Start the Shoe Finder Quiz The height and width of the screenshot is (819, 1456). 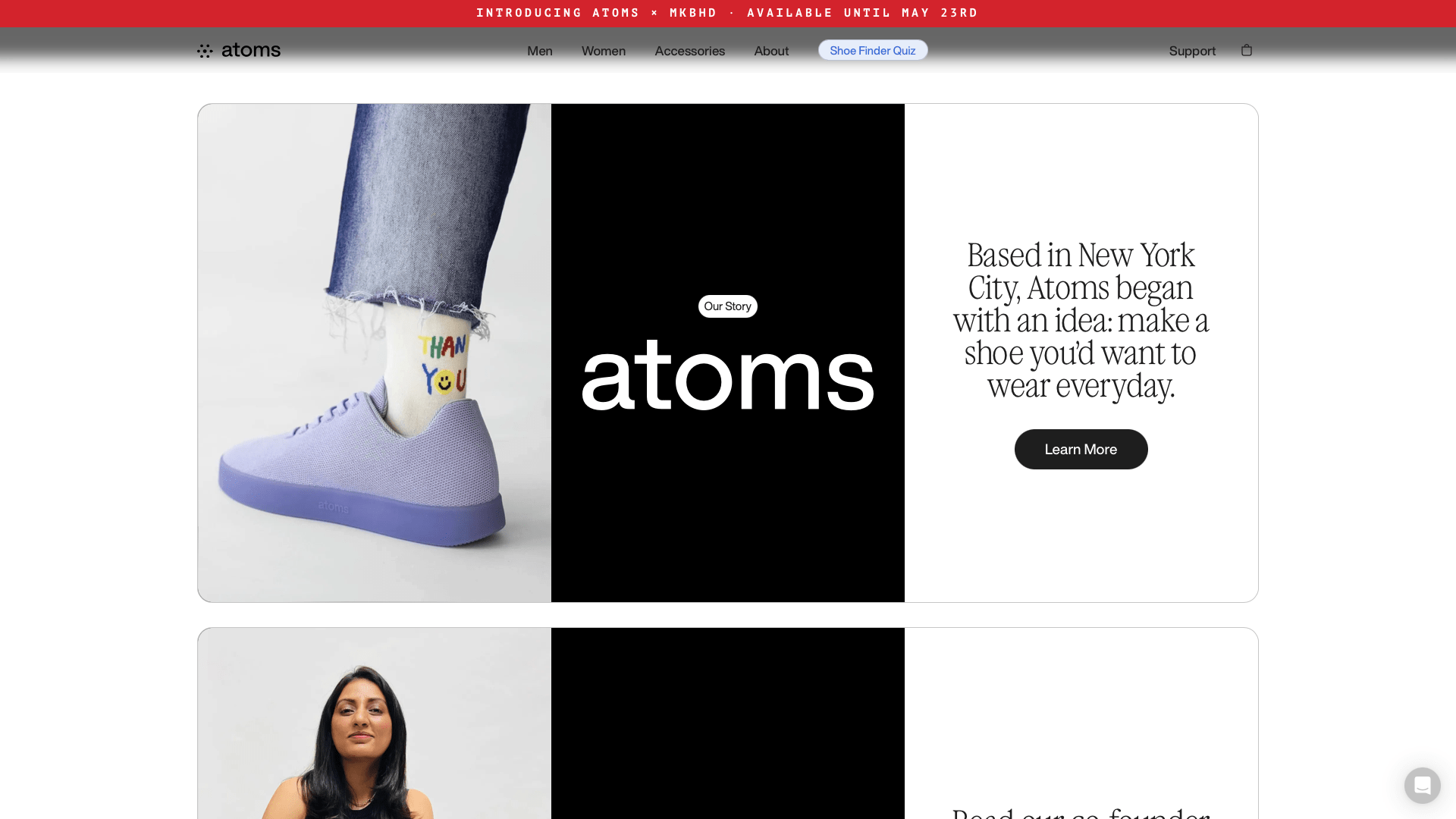pyautogui.click(x=873, y=50)
